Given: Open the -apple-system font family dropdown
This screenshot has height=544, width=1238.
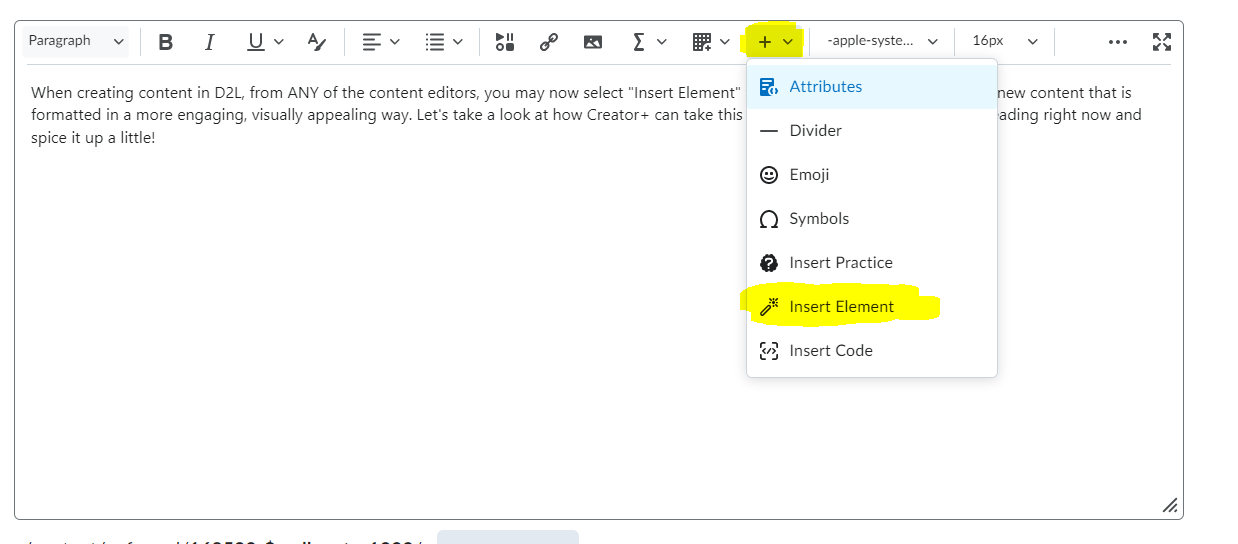Looking at the screenshot, I should (x=882, y=41).
